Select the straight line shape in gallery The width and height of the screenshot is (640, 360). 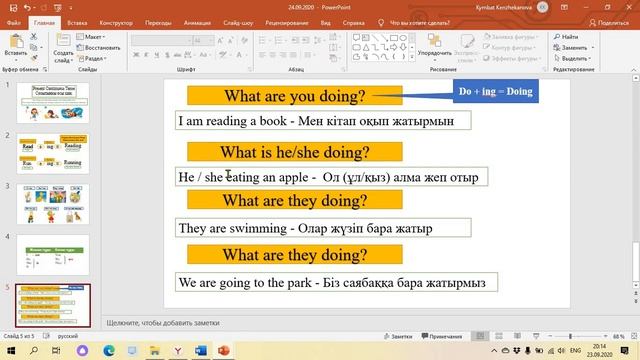[375, 38]
